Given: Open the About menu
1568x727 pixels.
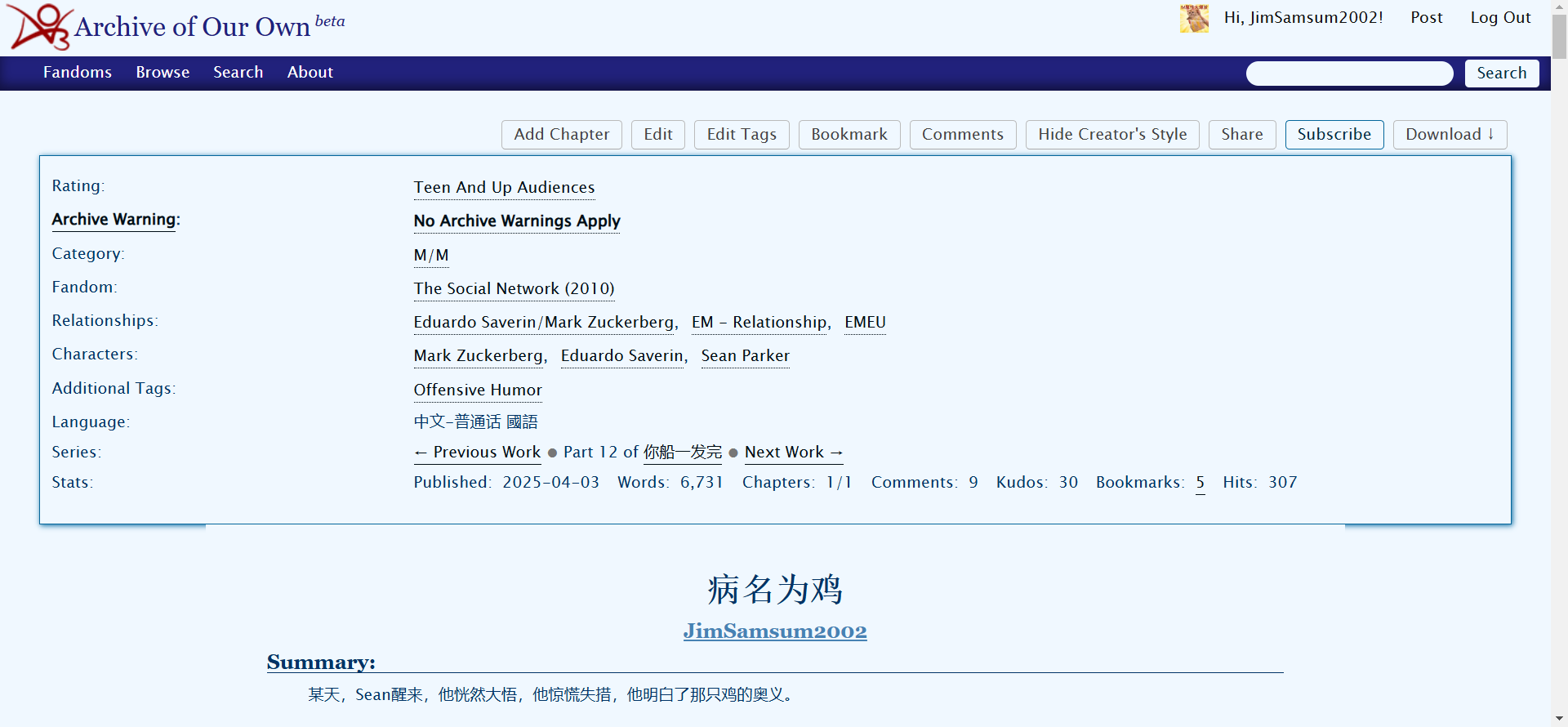Looking at the screenshot, I should click(310, 72).
